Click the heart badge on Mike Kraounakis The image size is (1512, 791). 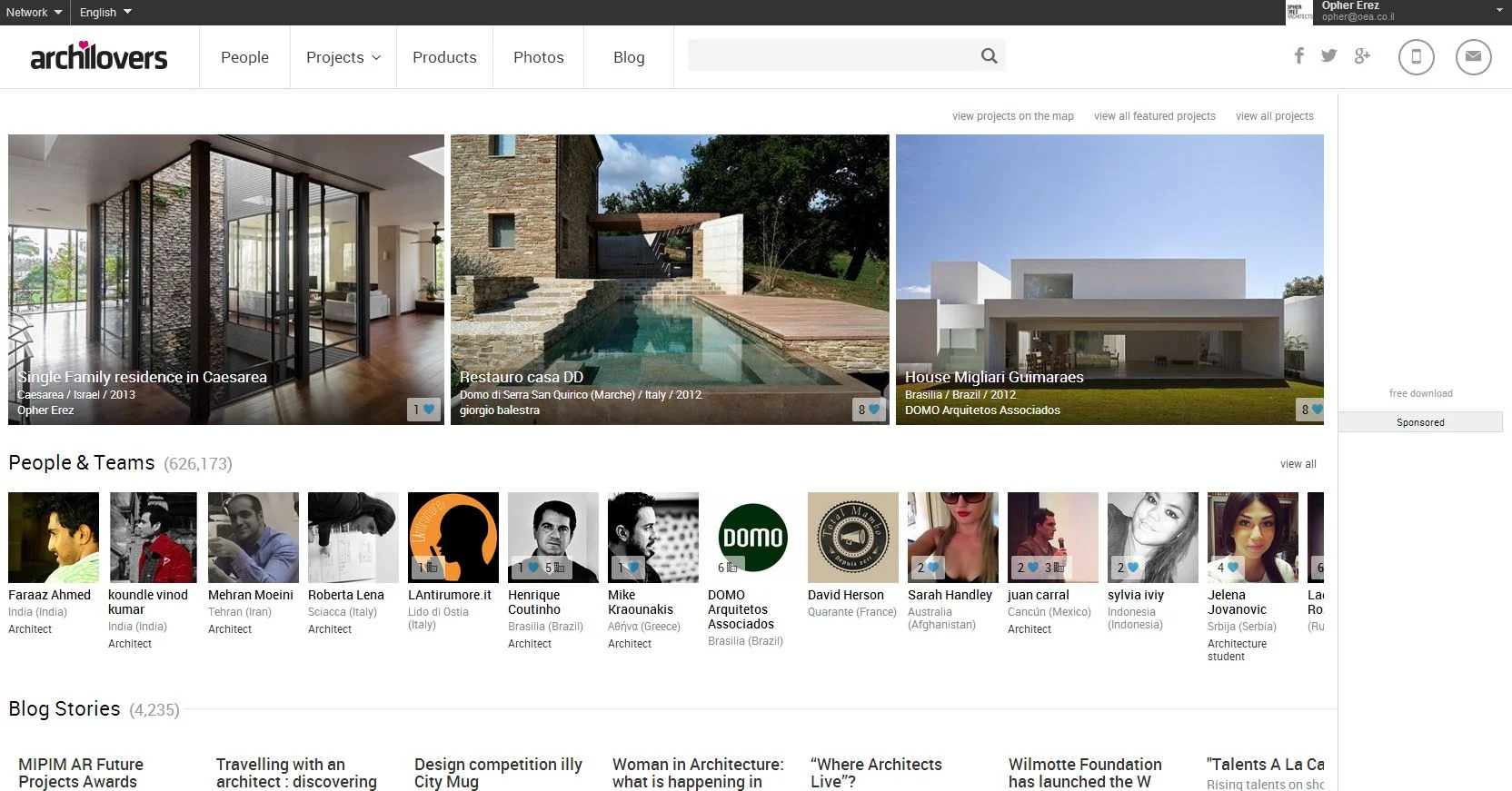pyautogui.click(x=629, y=568)
